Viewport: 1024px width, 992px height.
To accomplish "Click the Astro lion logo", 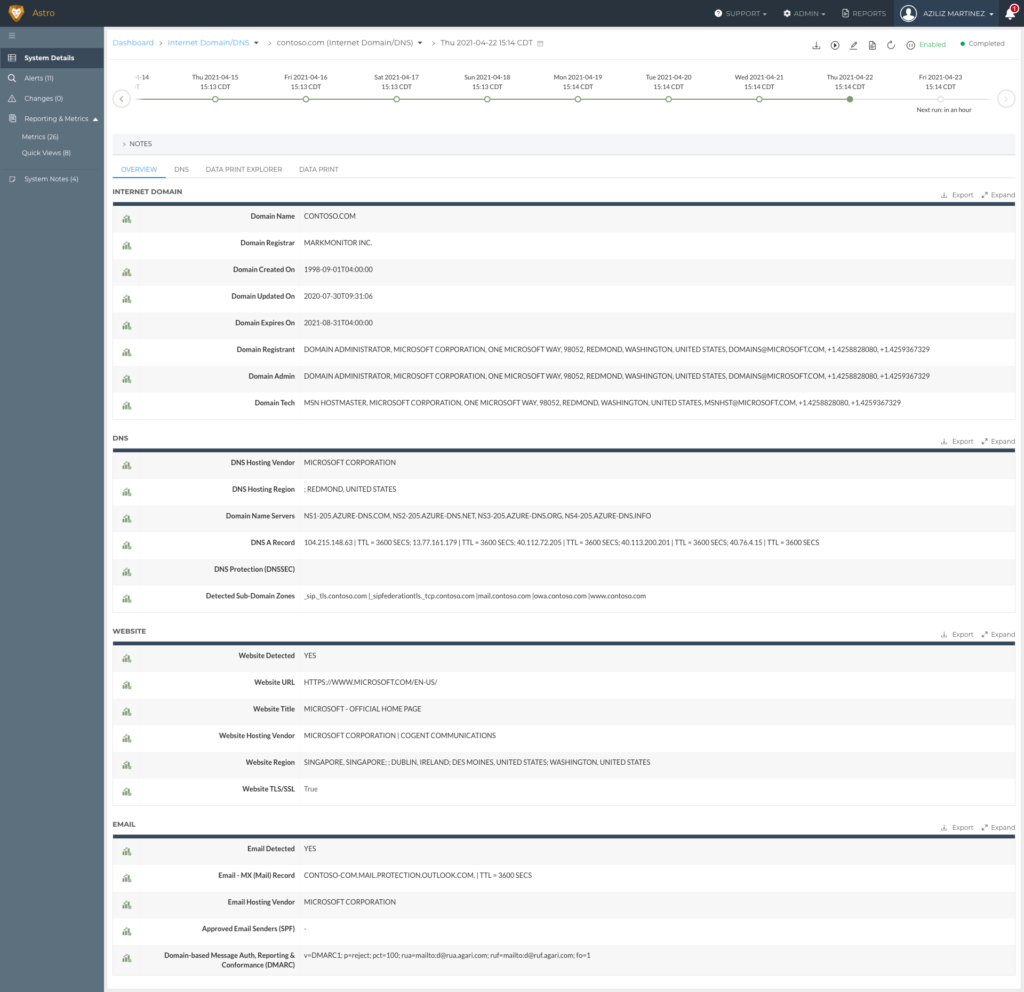I will pos(16,12).
